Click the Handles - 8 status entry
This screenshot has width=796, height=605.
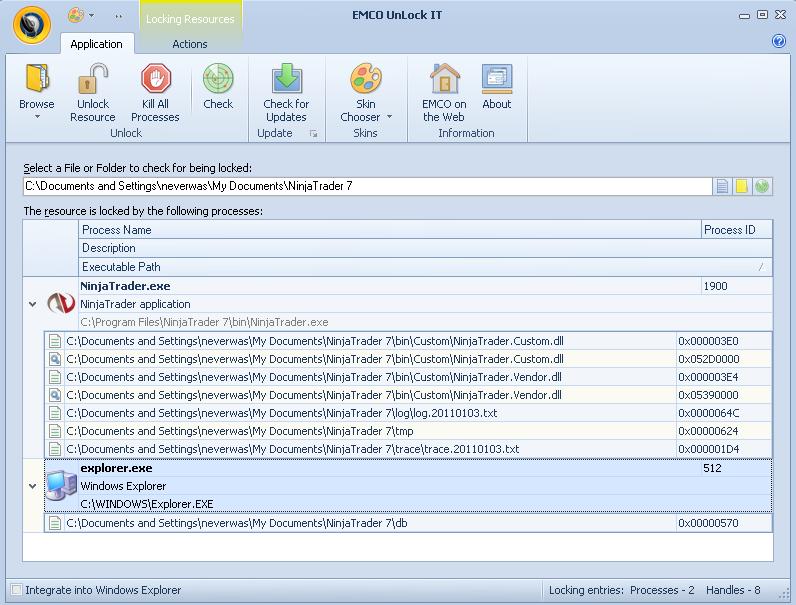point(733,590)
